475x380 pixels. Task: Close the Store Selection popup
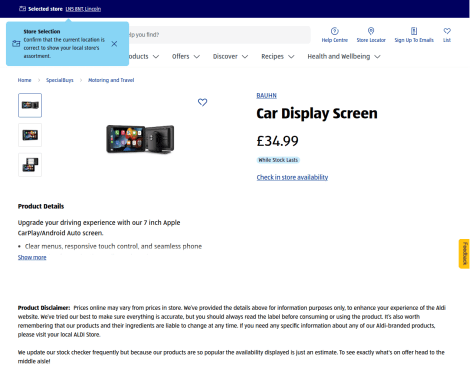pos(114,44)
